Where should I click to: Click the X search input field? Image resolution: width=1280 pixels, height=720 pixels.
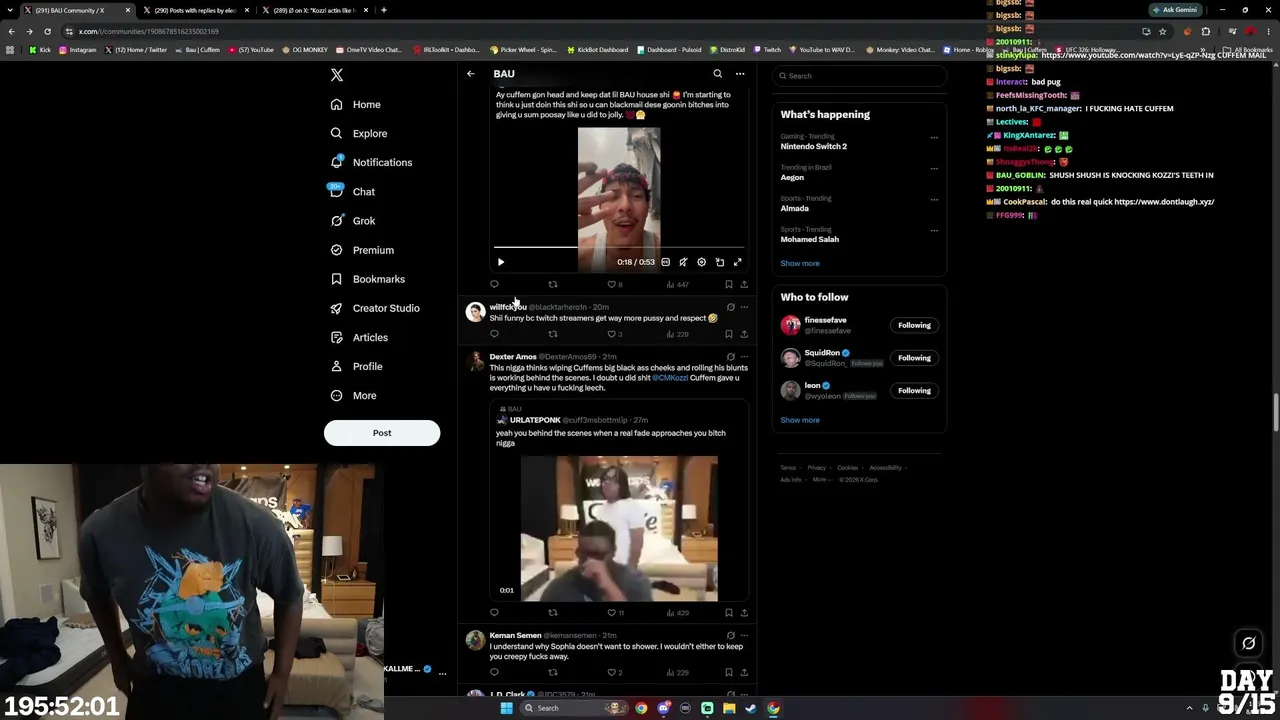(x=859, y=76)
